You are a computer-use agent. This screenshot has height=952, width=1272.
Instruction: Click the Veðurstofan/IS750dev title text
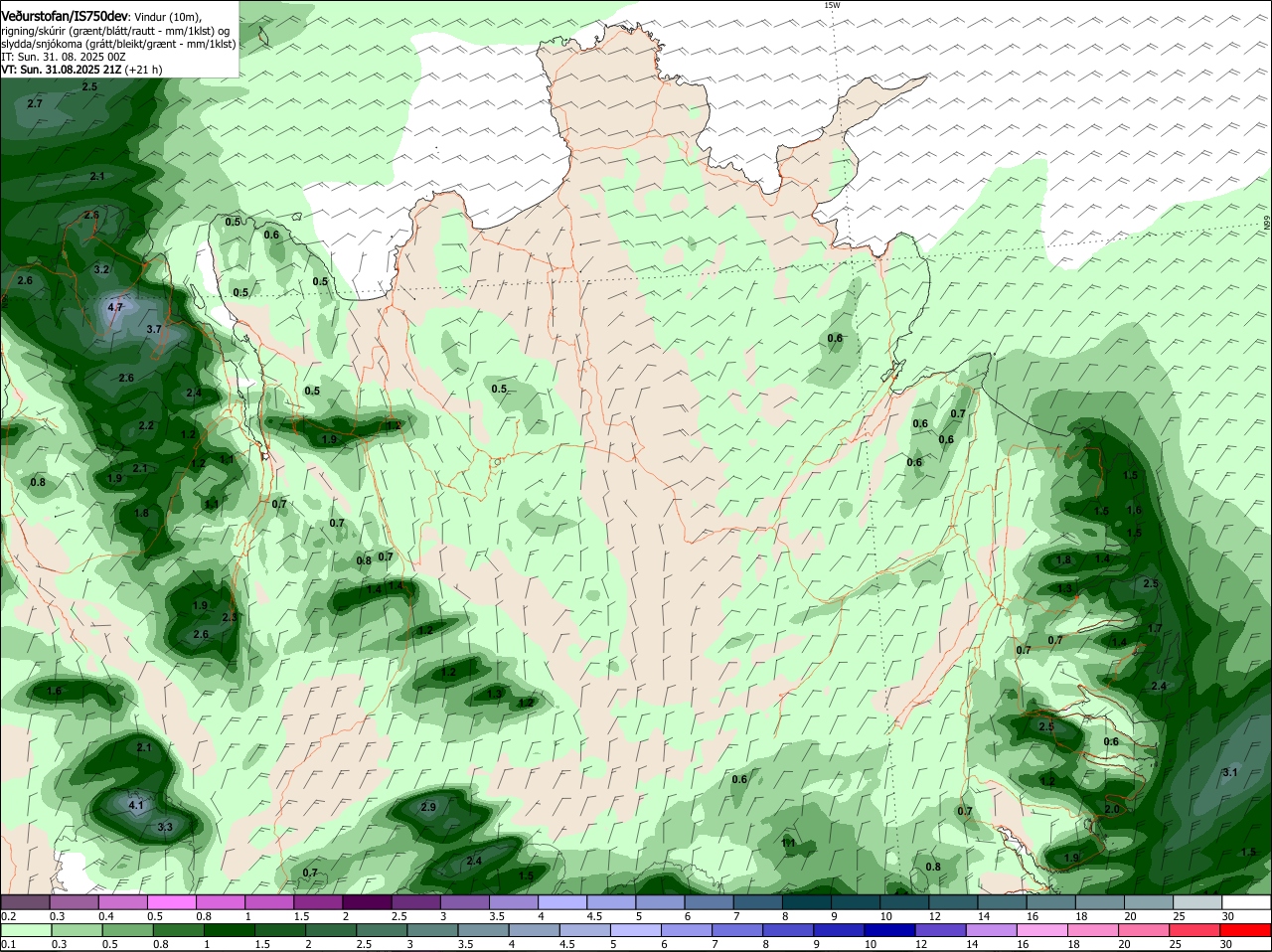tap(64, 17)
